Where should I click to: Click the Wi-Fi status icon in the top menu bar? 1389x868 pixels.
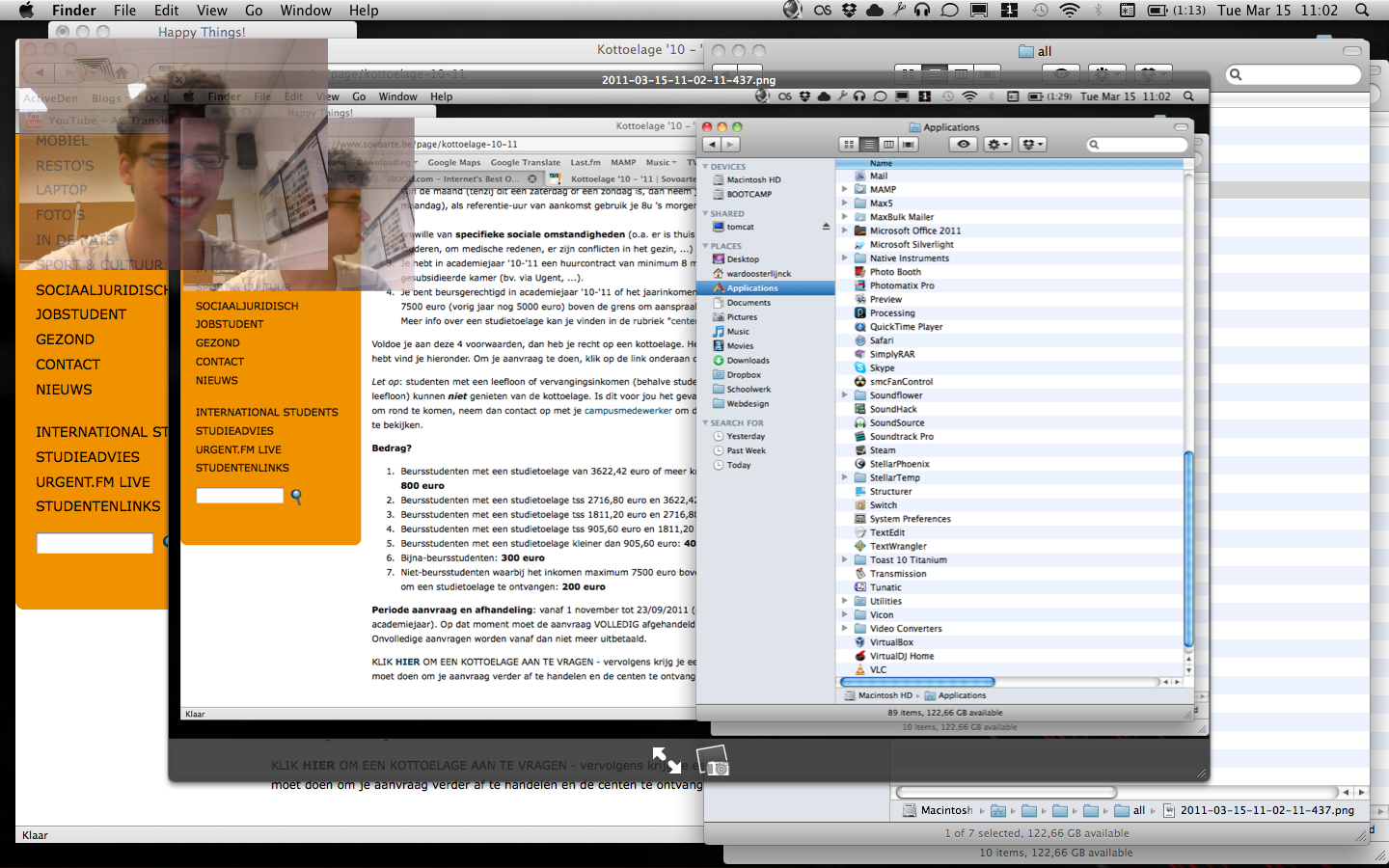pos(1069,11)
